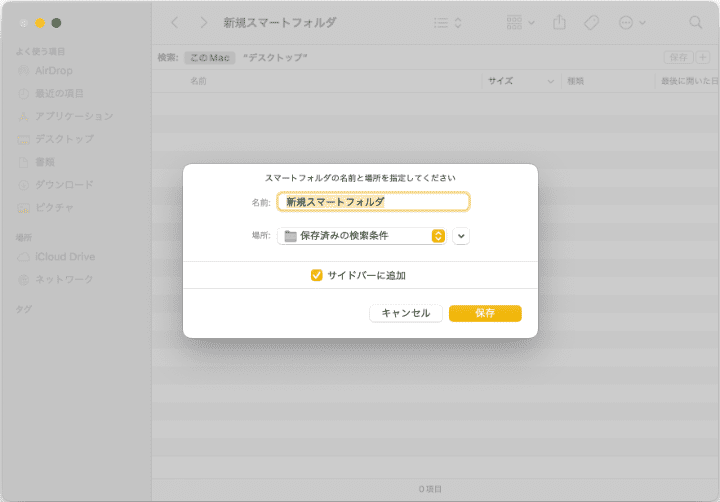Open the 保存済みの検索条件 location popup
The height and width of the screenshot is (502, 720).
(x=362, y=236)
